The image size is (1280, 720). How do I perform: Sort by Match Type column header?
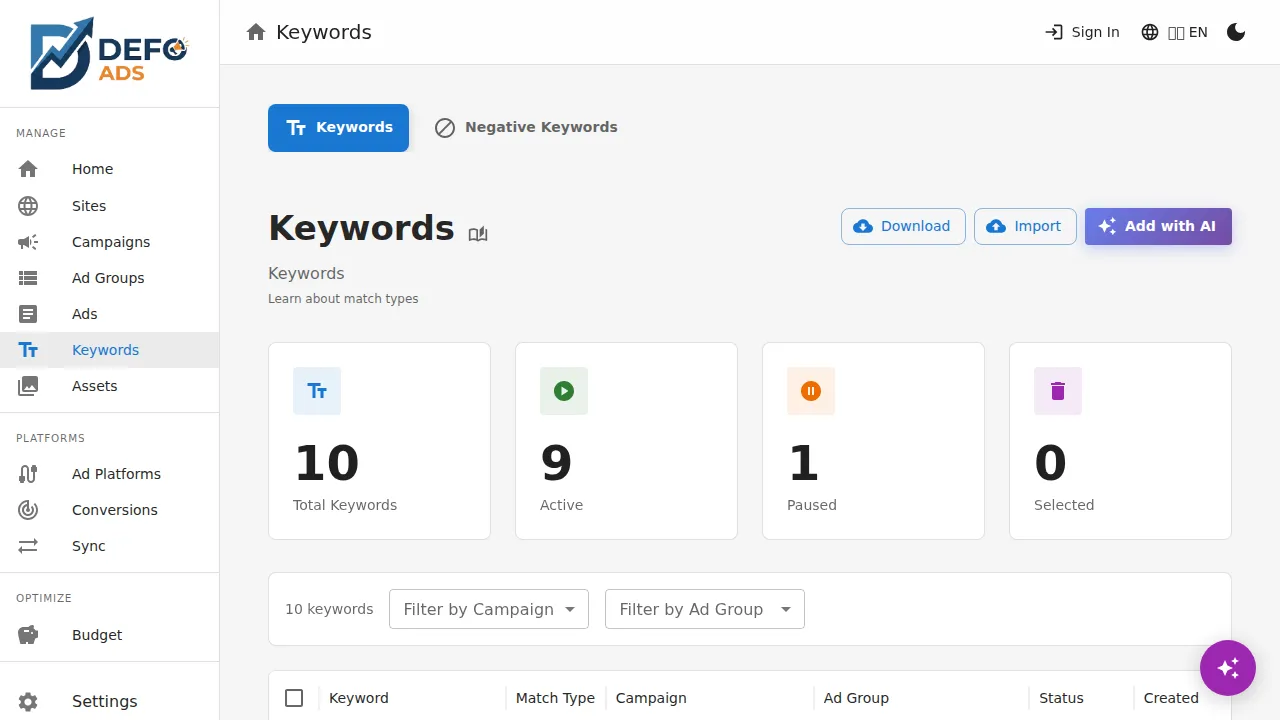click(x=555, y=698)
